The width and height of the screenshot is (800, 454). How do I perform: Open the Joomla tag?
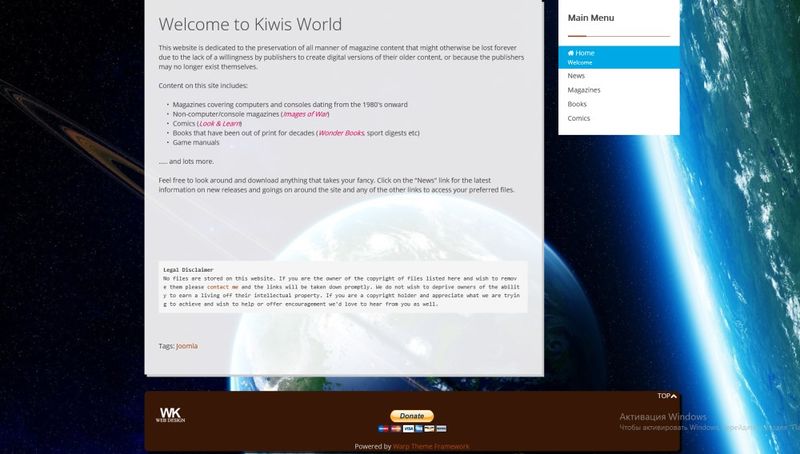pos(187,346)
